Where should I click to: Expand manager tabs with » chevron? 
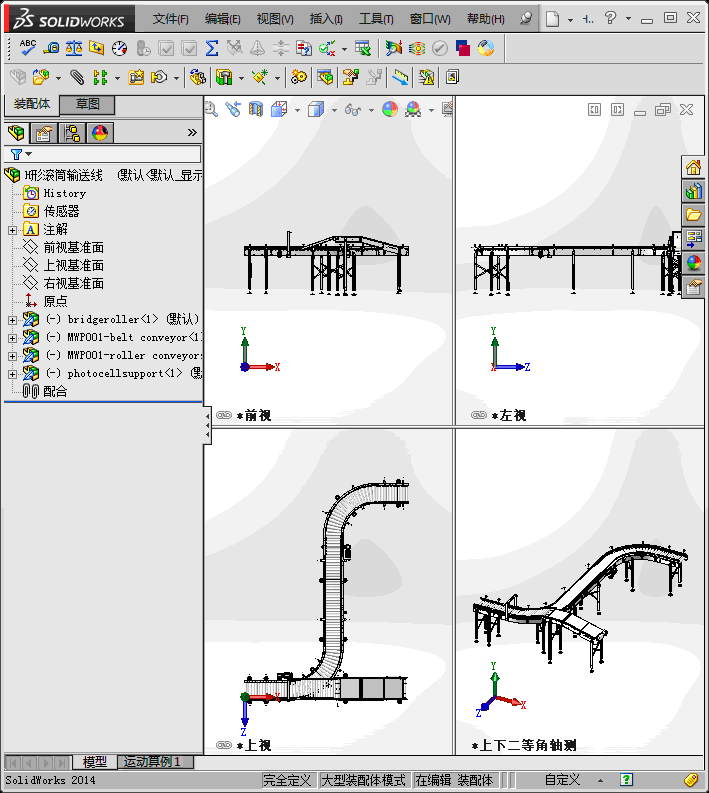pyautogui.click(x=192, y=133)
